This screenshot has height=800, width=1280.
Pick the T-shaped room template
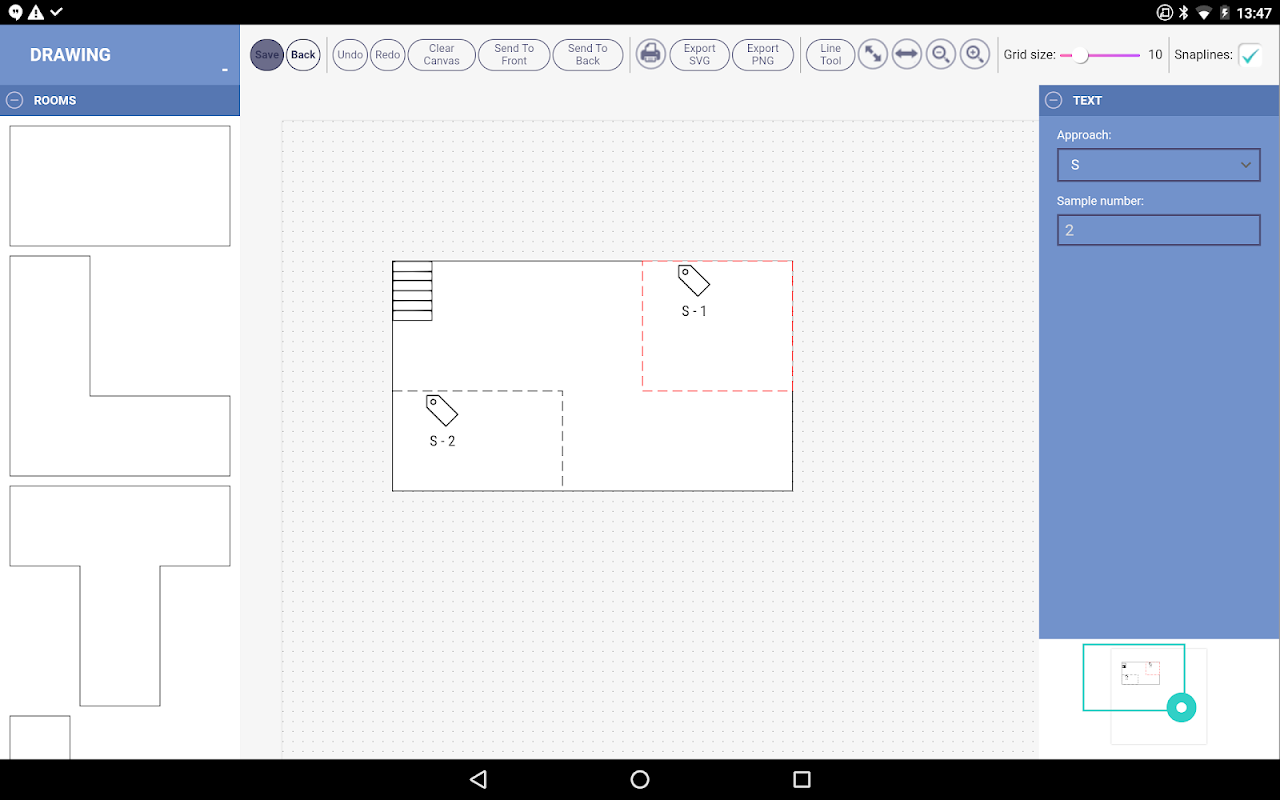click(x=120, y=596)
